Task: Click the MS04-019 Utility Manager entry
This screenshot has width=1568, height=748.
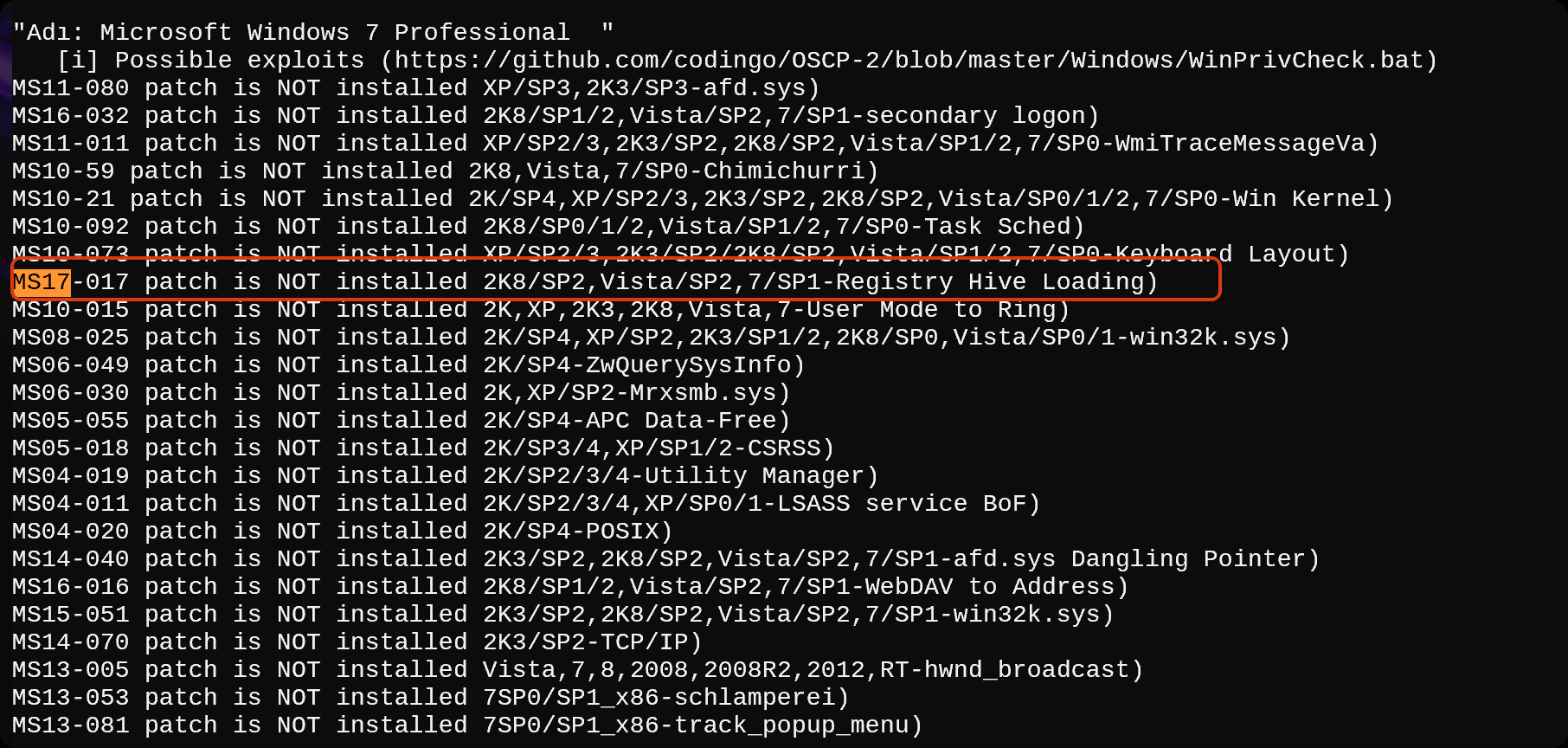Action: (445, 476)
